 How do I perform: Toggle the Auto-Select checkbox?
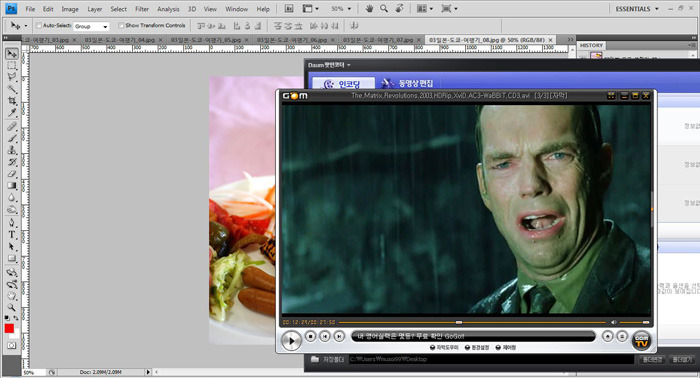point(38,25)
